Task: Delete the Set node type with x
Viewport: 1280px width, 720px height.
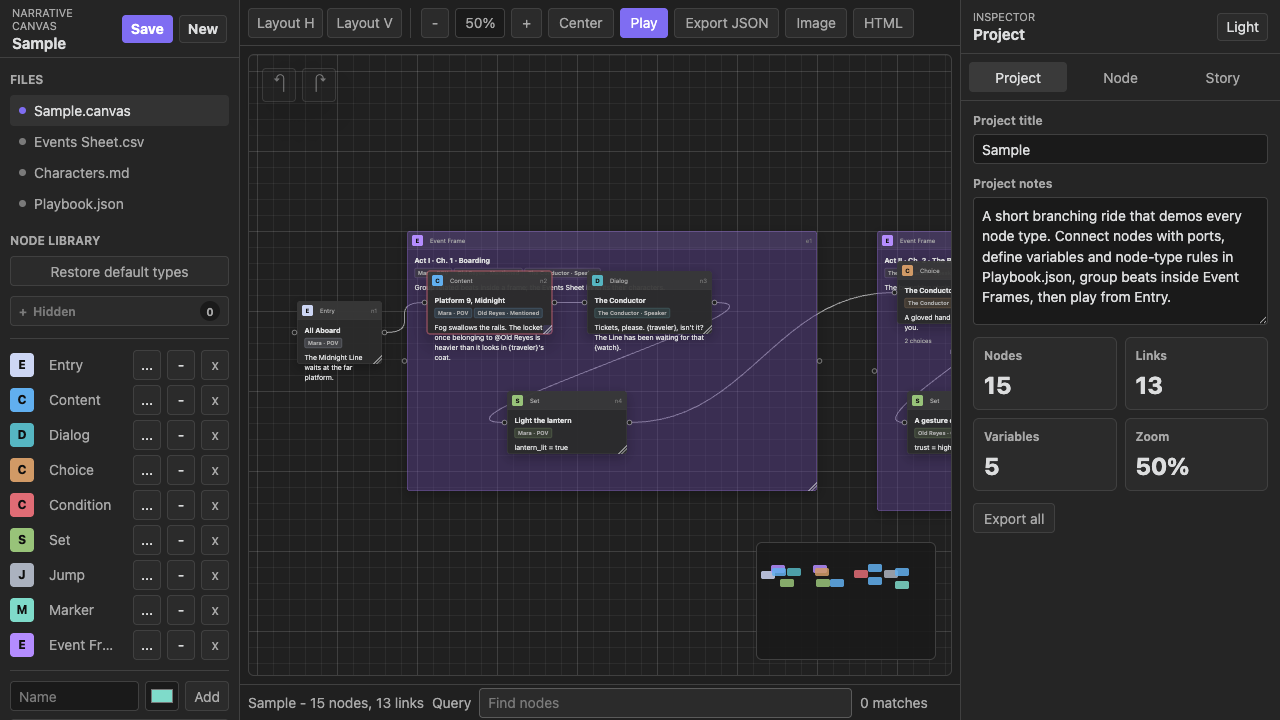Action: [x=215, y=540]
